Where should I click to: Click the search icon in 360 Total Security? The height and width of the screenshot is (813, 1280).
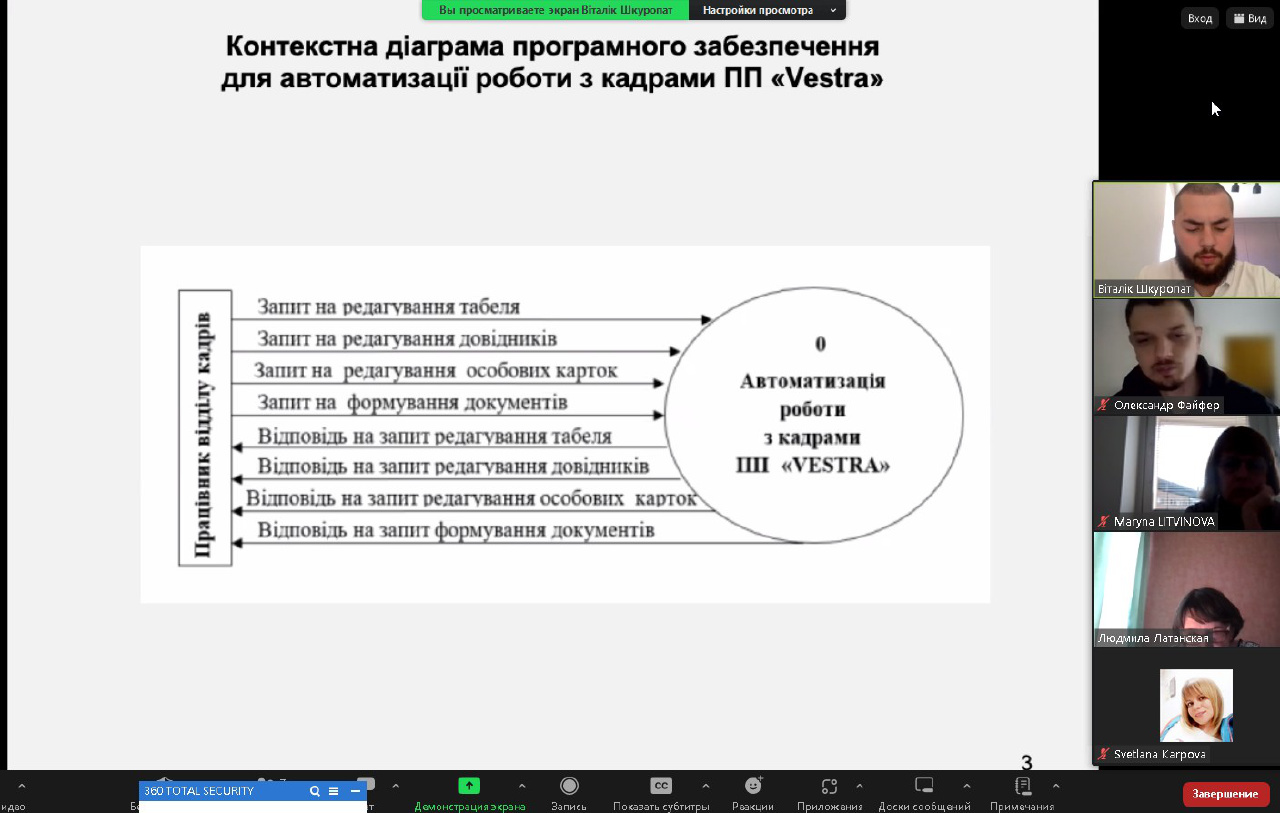314,791
